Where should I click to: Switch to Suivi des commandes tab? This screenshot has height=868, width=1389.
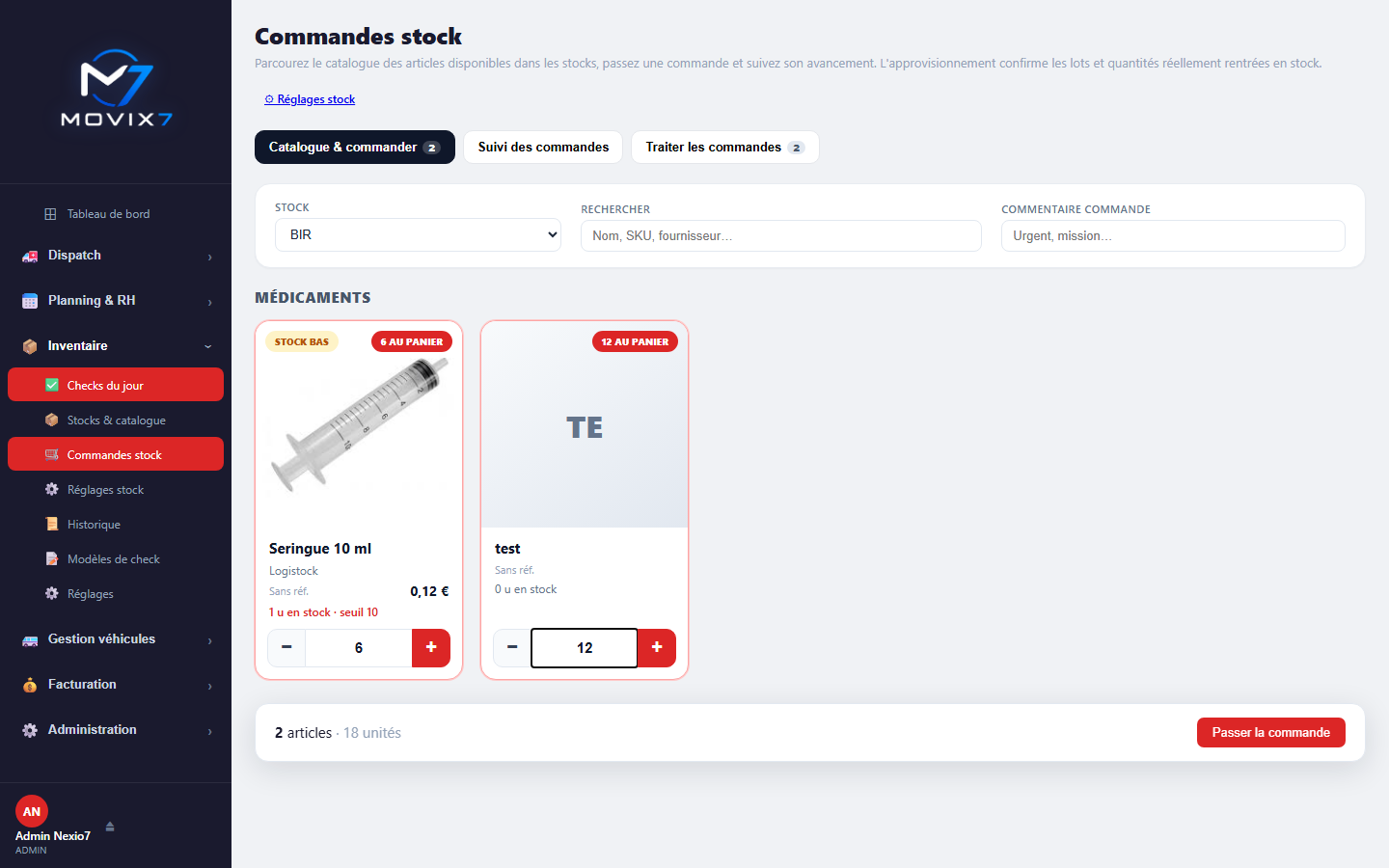click(543, 147)
